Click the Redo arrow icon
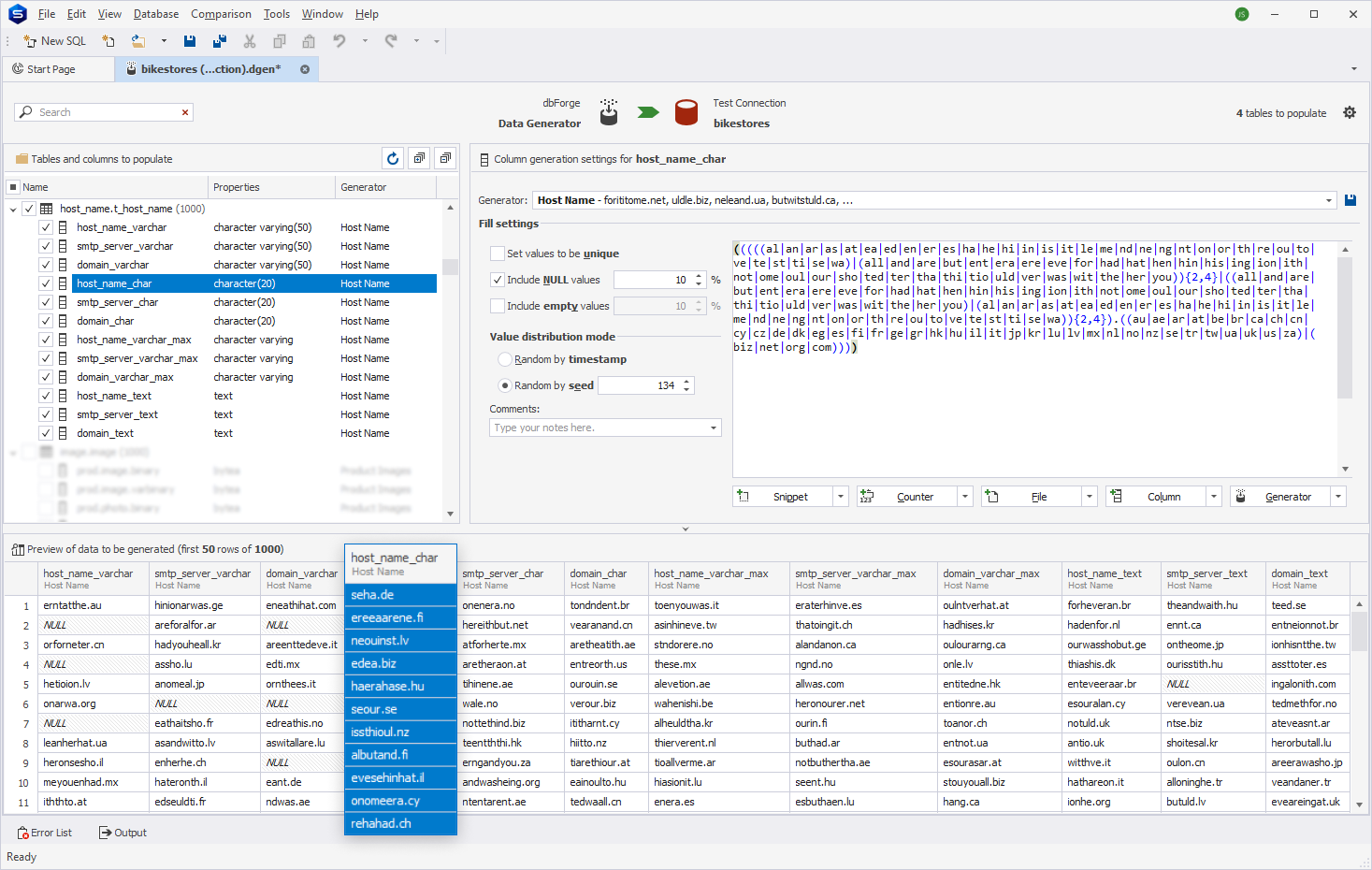Screen dimensions: 1372x870 point(391,41)
